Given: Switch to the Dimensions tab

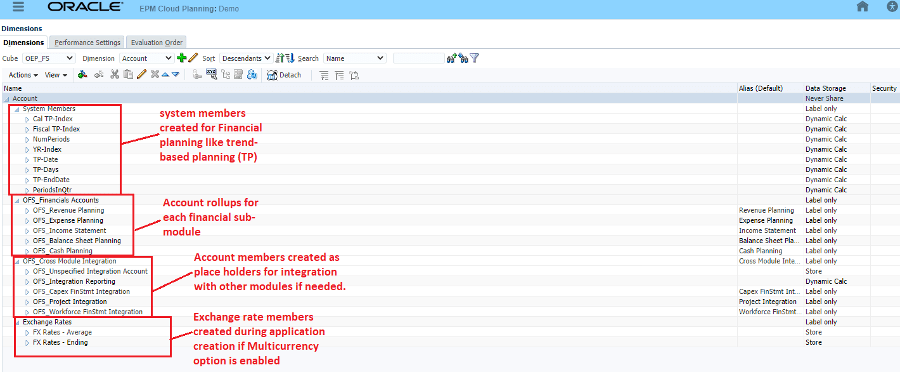Looking at the screenshot, I should (x=24, y=42).
